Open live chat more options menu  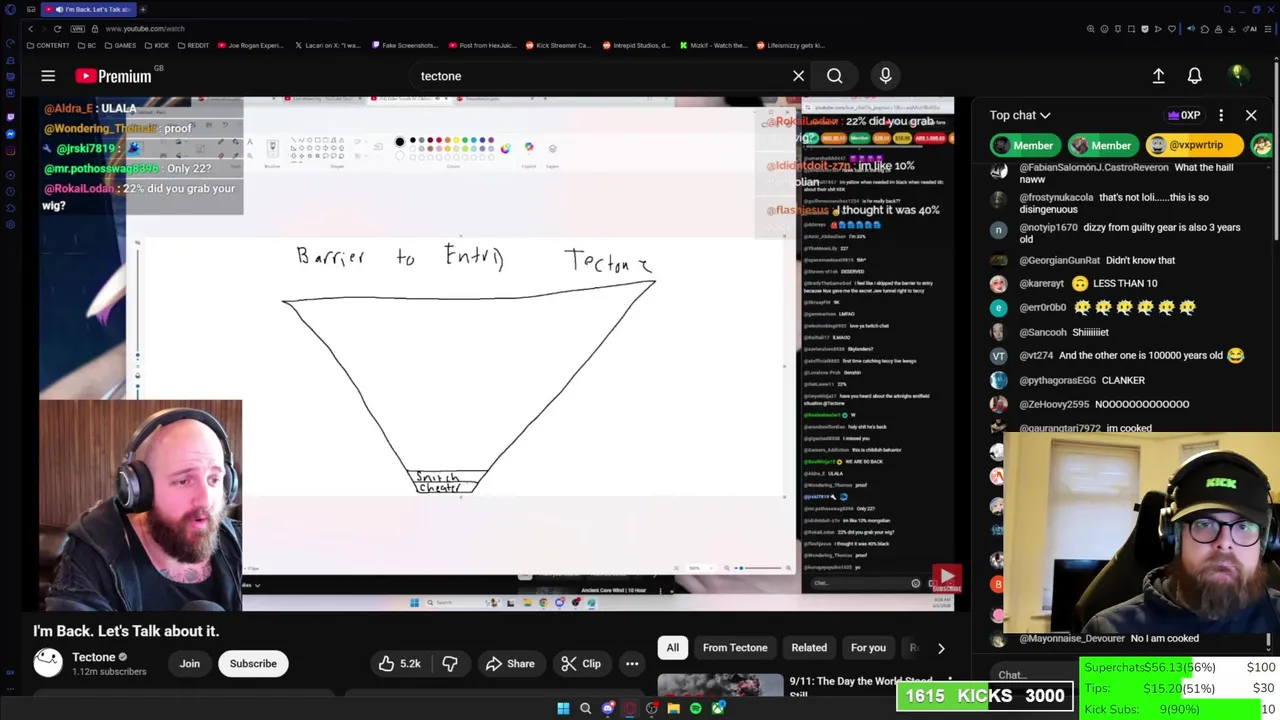coord(1221,115)
